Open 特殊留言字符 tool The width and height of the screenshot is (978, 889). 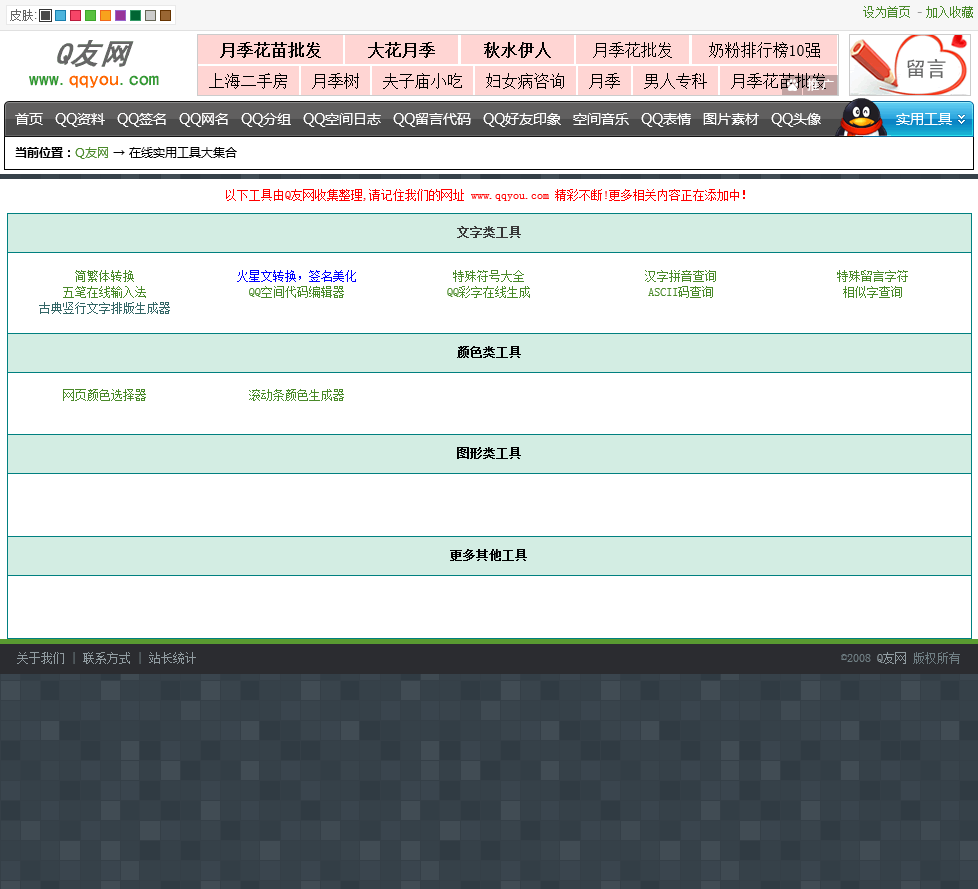873,276
